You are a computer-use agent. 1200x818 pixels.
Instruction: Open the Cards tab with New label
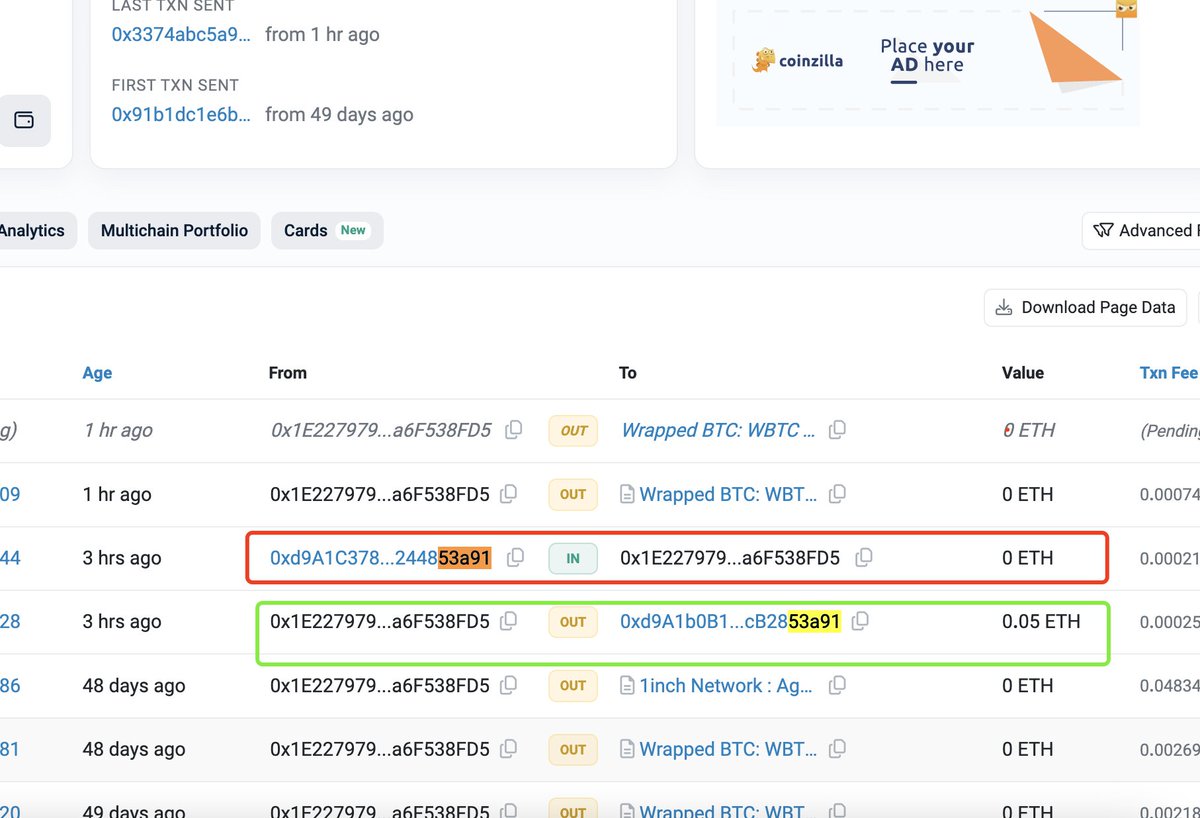(326, 230)
